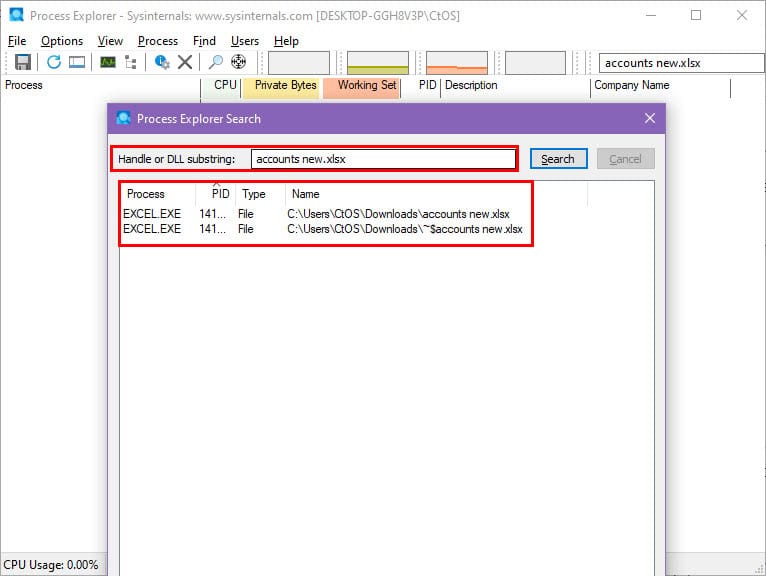766x576 pixels.
Task: Select result row with ~$accounts new.xlsx
Action: coord(322,229)
